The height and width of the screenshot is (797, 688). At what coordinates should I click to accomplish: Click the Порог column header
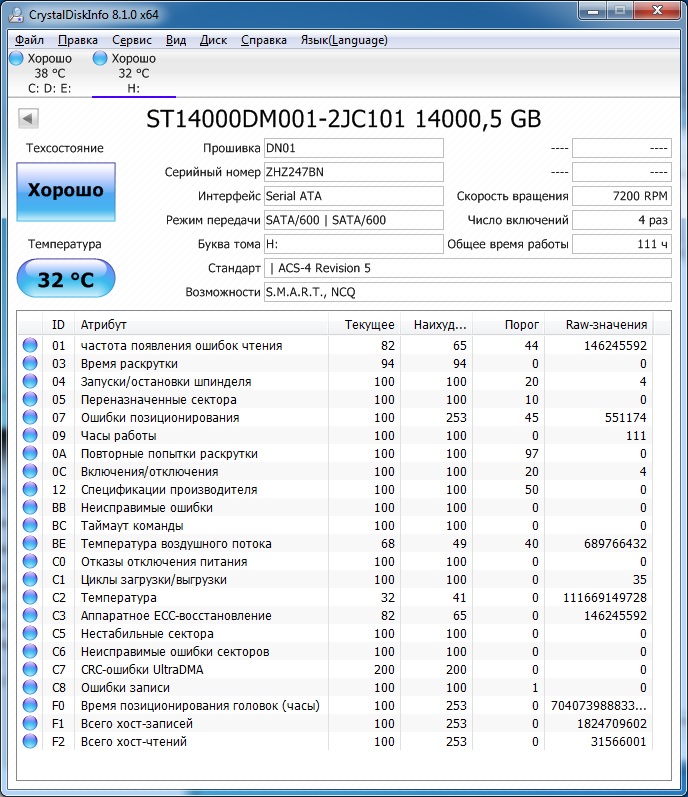(x=509, y=324)
